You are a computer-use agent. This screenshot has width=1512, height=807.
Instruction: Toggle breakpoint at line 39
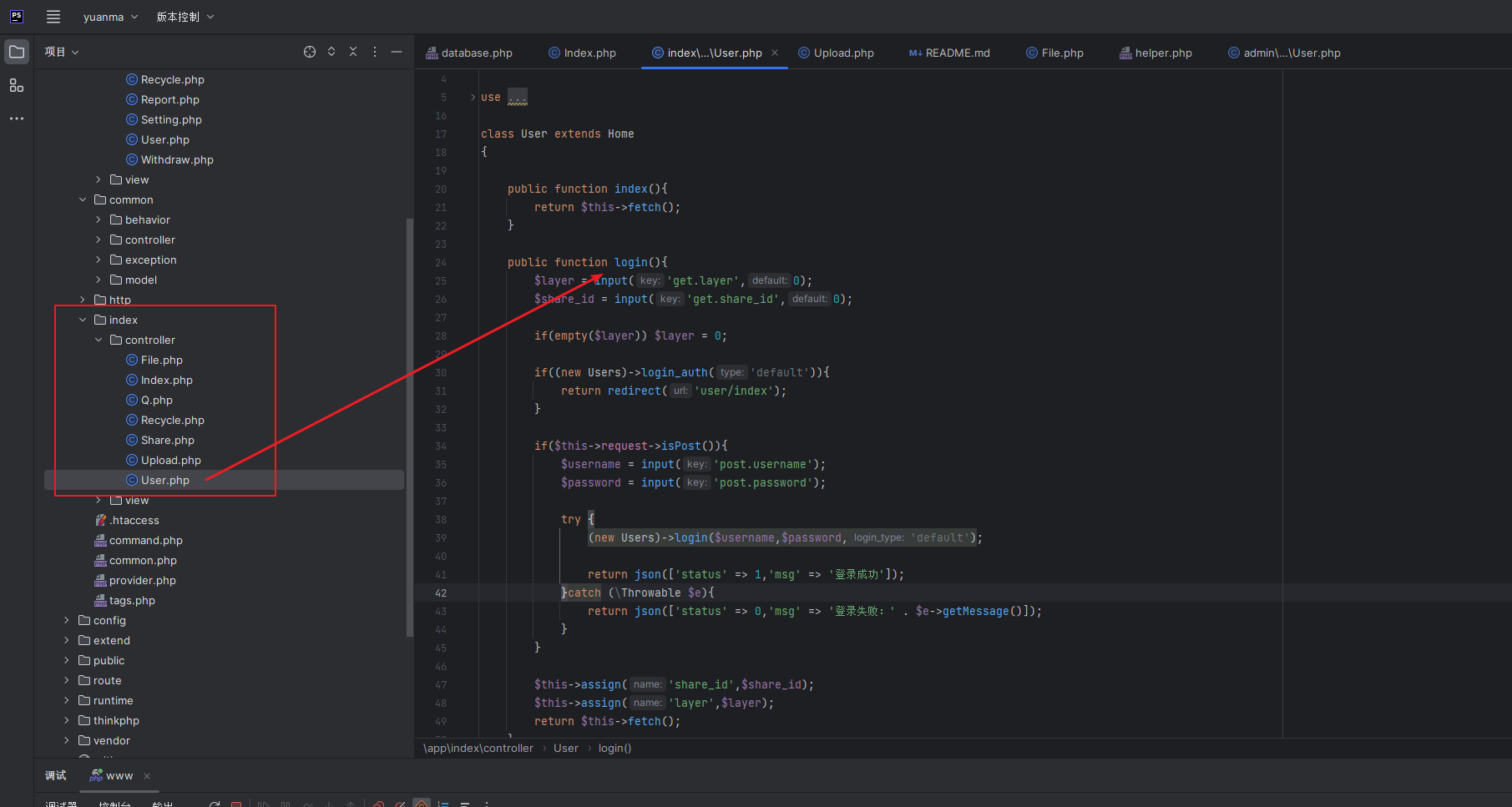click(441, 537)
